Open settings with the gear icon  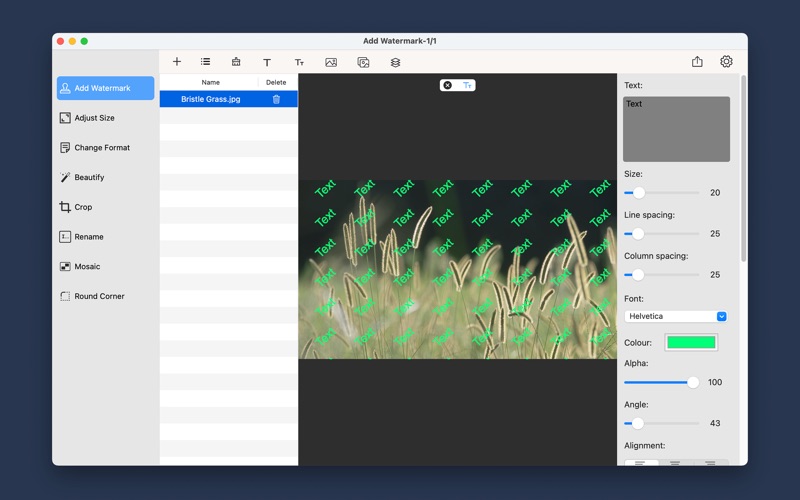click(726, 62)
